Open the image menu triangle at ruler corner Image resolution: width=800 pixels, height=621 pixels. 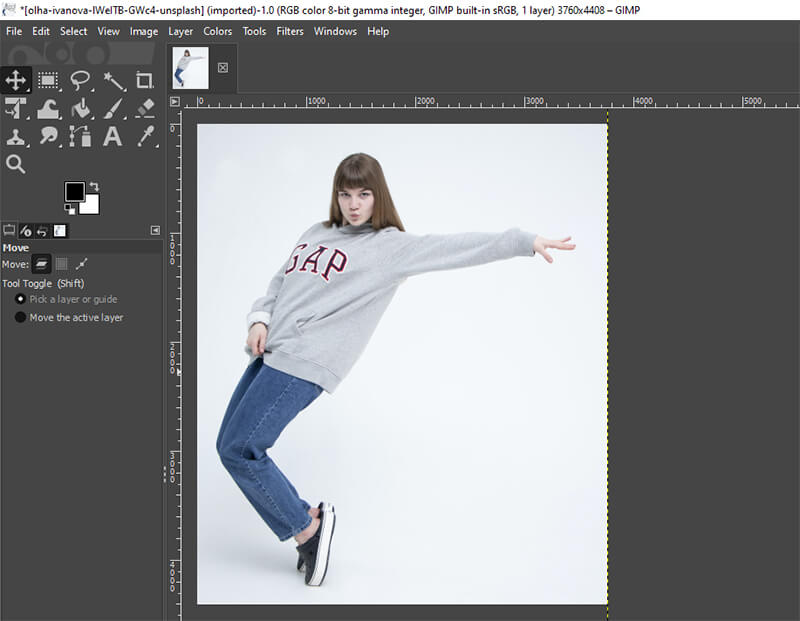(x=175, y=102)
